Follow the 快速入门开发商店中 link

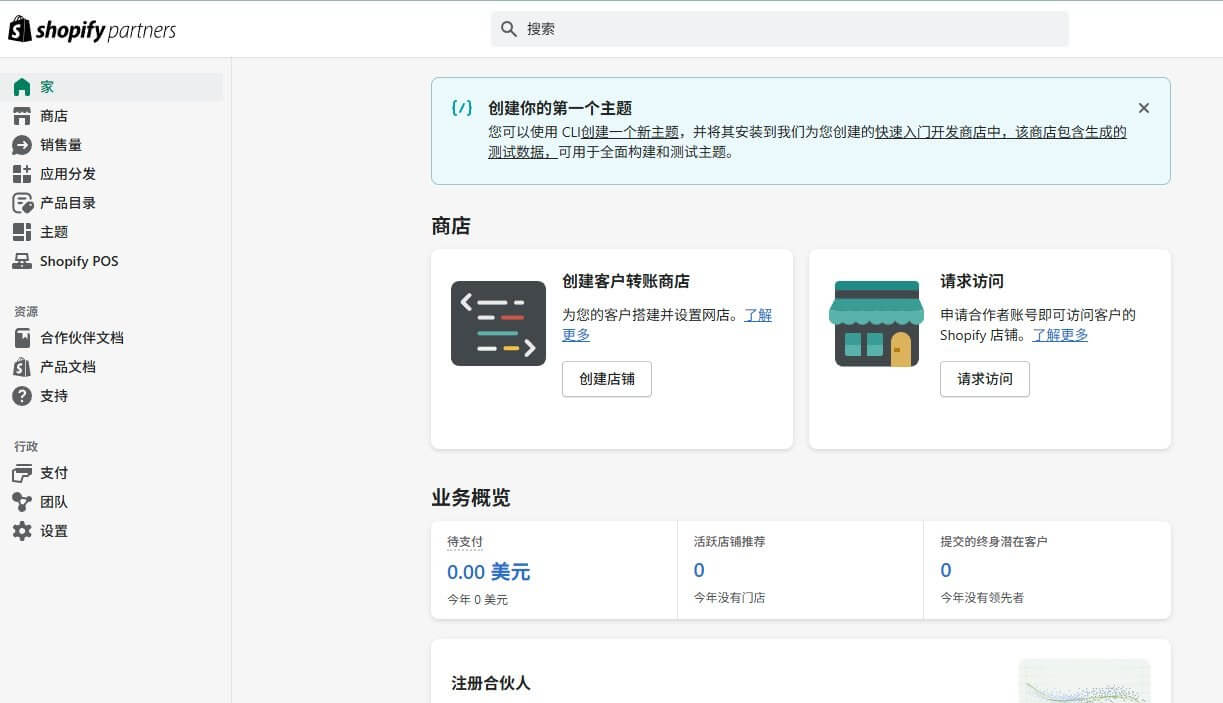click(940, 132)
